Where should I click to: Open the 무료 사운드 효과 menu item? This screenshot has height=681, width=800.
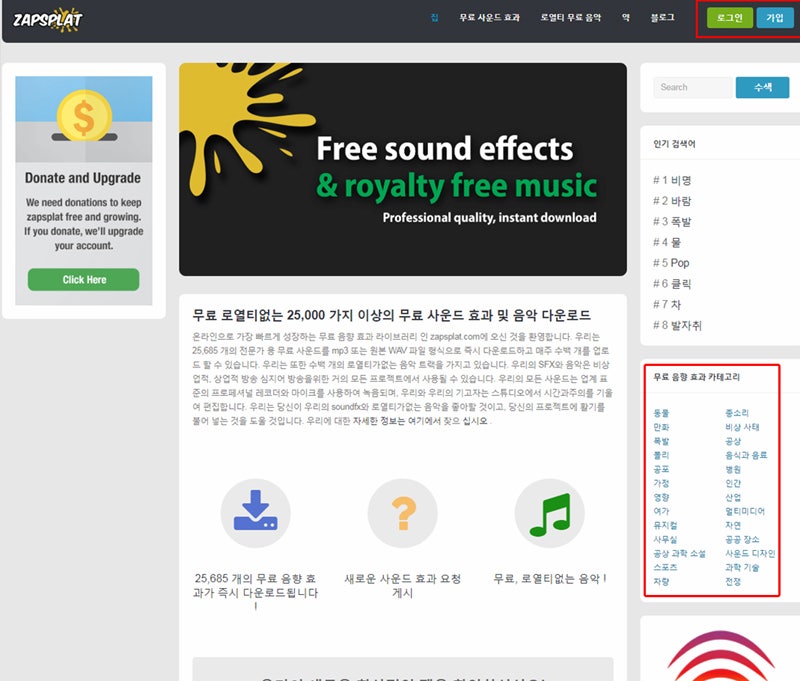click(489, 18)
